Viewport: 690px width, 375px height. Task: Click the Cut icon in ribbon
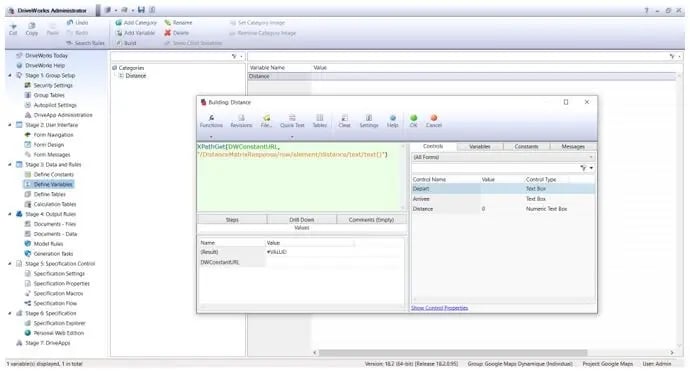(x=13, y=26)
